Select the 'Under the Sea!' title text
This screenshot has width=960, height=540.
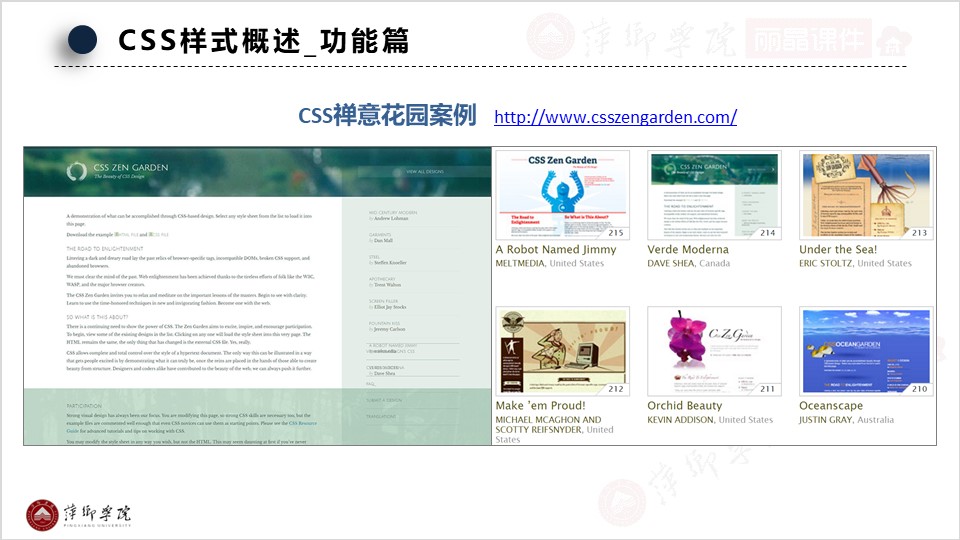click(838, 250)
